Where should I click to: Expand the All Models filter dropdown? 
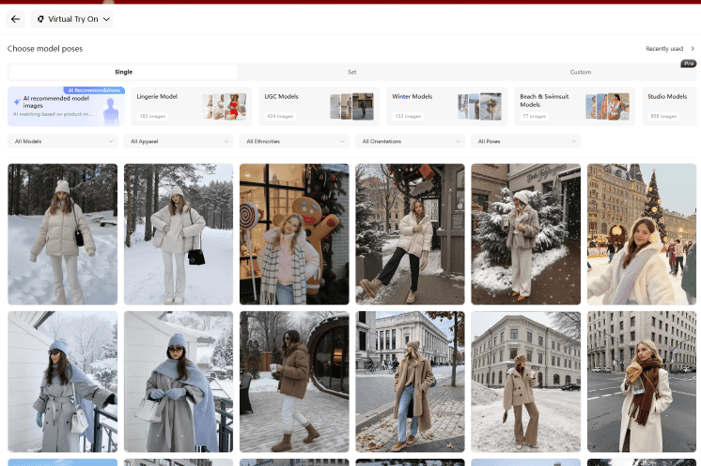pos(63,141)
